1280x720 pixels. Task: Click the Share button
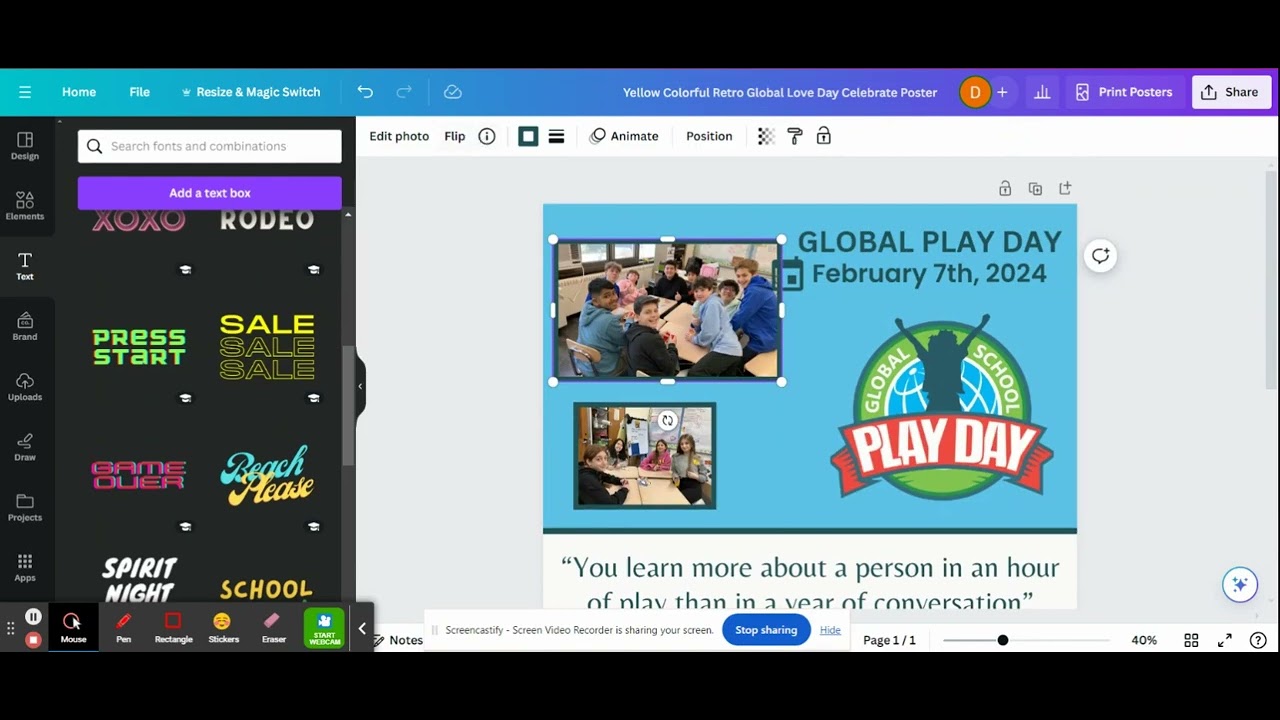1231,92
